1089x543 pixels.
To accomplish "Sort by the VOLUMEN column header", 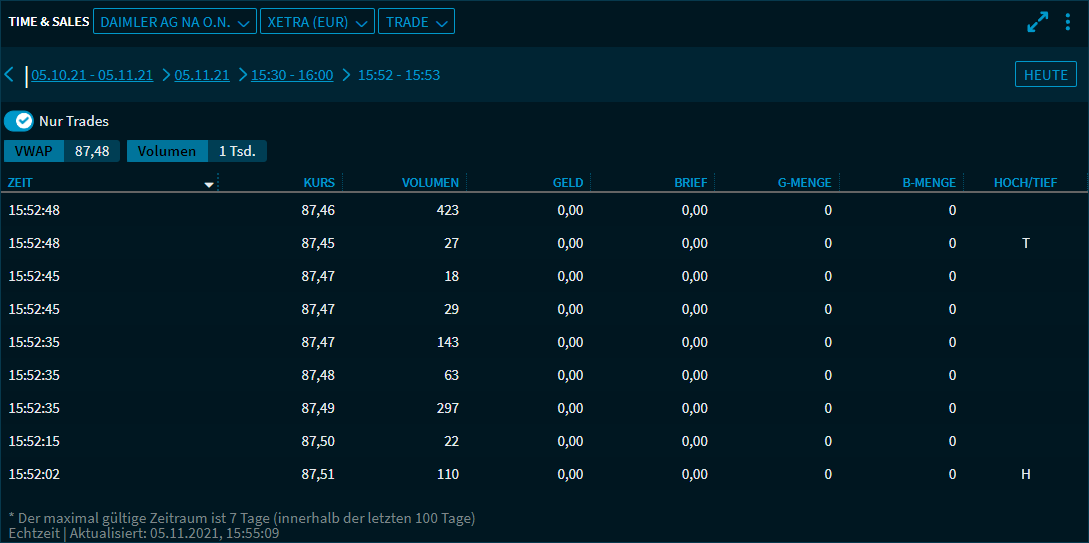I will click(430, 183).
